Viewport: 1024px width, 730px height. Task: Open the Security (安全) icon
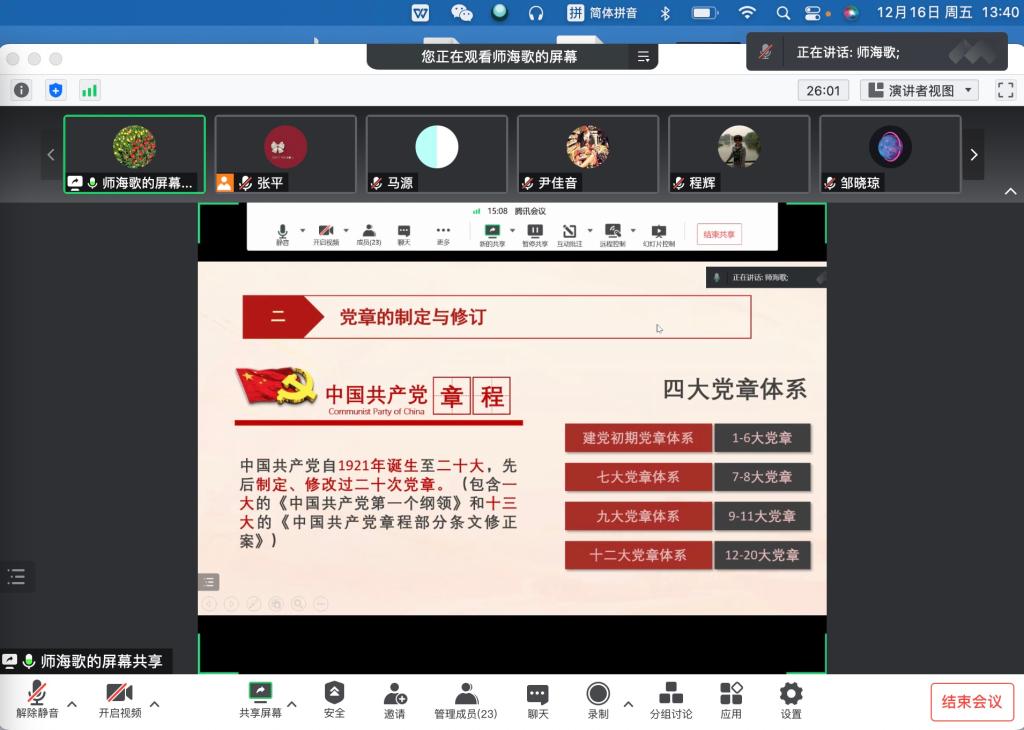pos(334,699)
